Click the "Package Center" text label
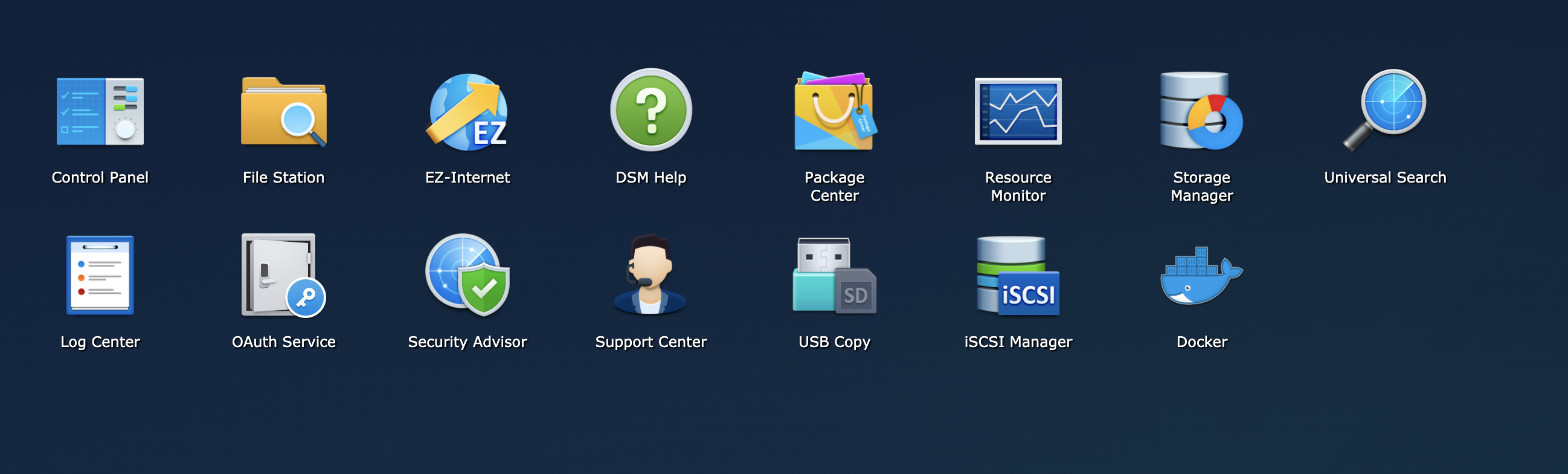 point(835,187)
